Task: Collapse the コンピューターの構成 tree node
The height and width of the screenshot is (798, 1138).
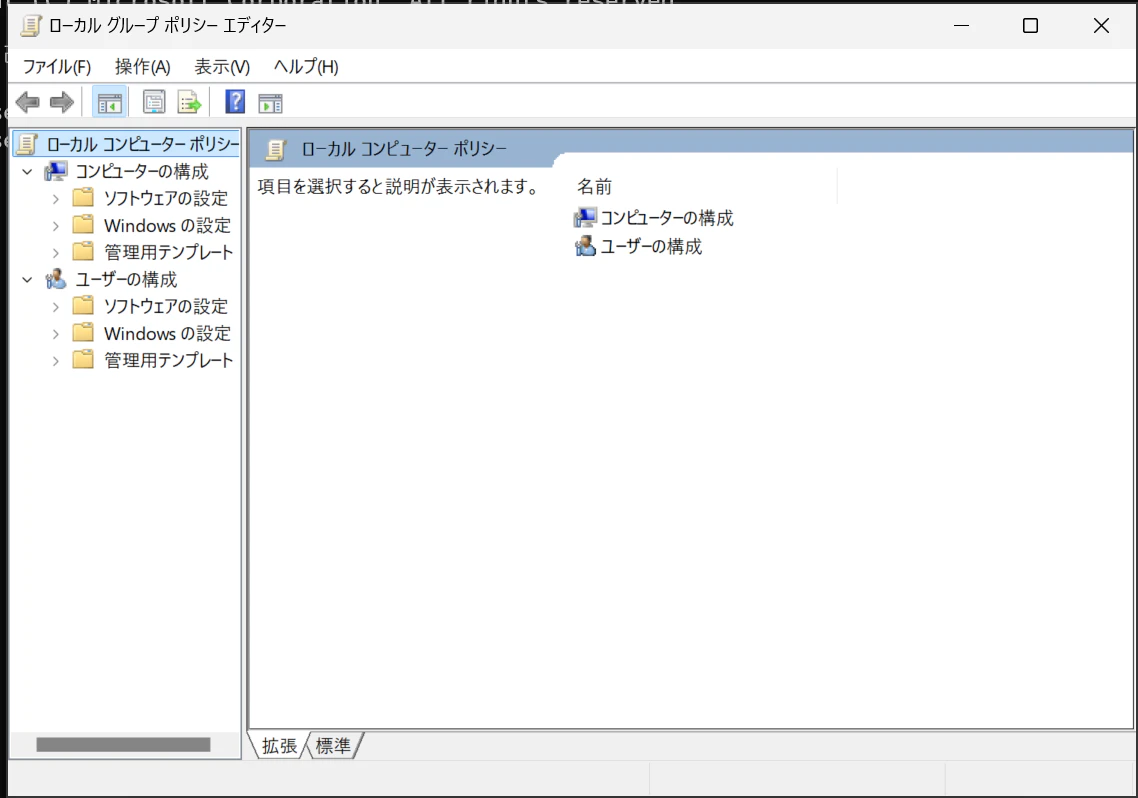Action: click(28, 172)
